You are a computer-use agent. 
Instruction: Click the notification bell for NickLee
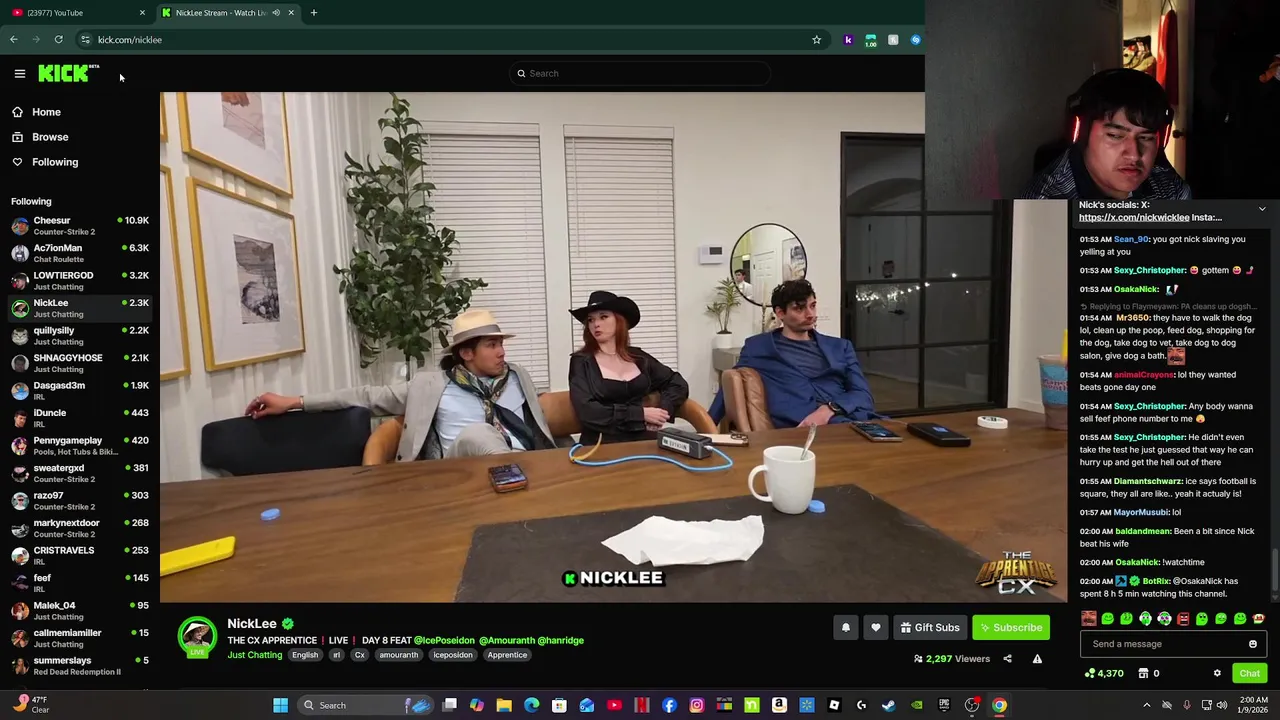846,627
